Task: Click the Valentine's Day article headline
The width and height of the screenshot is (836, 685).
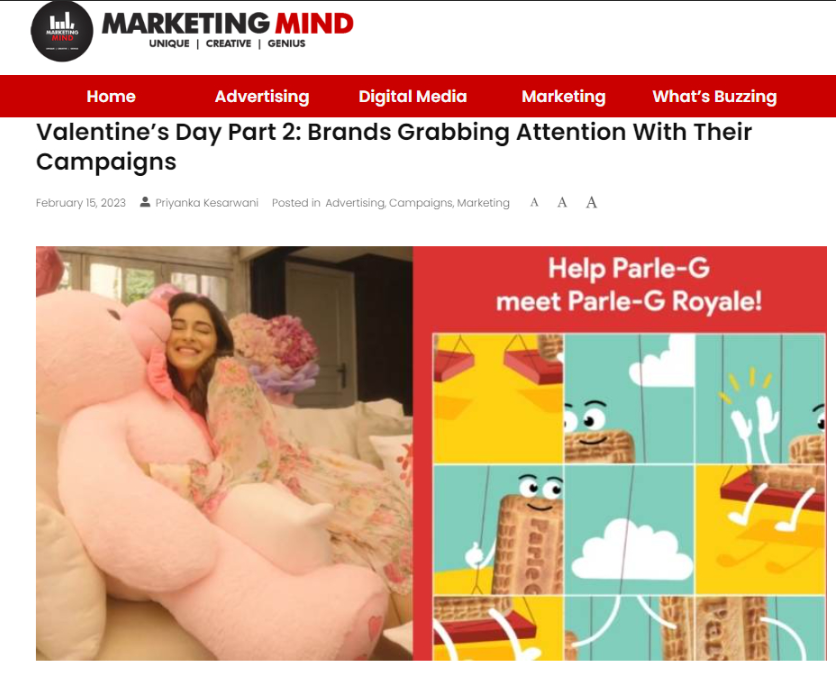Action: (x=393, y=147)
